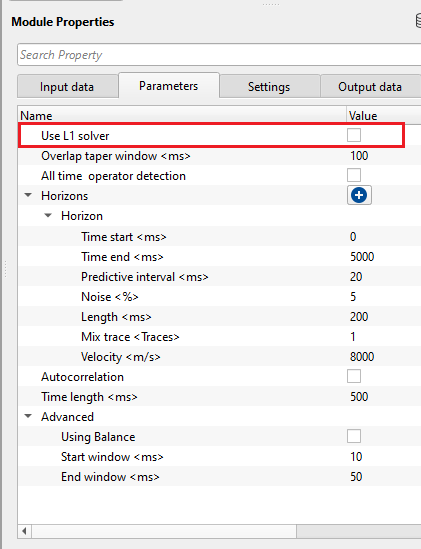Collapse the Horizons group
421x549 pixels.
click(x=28, y=195)
